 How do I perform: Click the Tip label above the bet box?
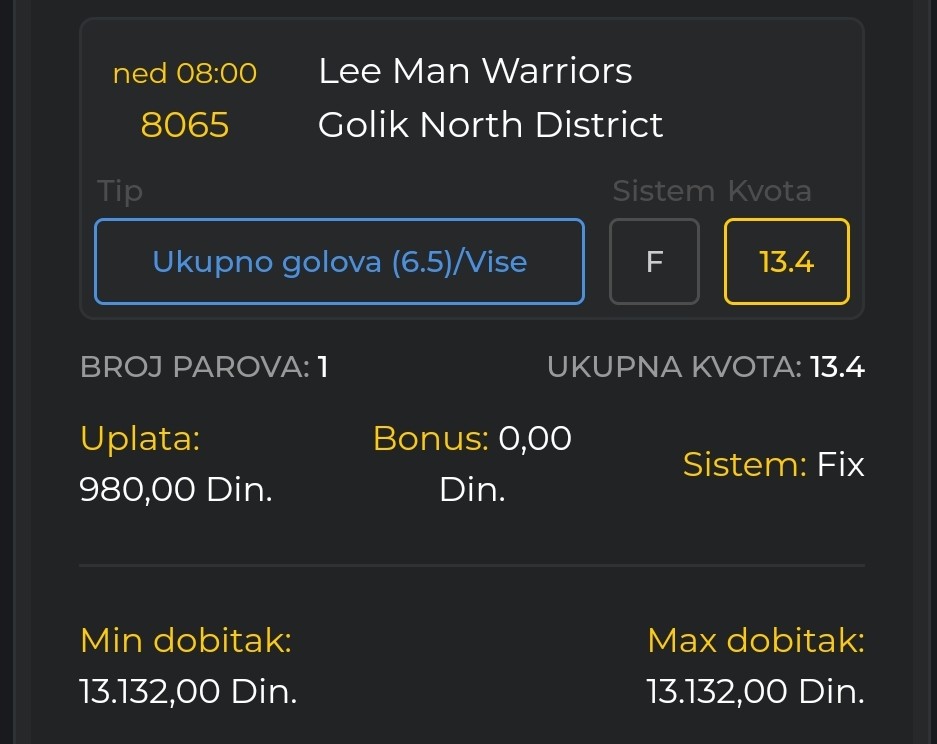pos(120,191)
